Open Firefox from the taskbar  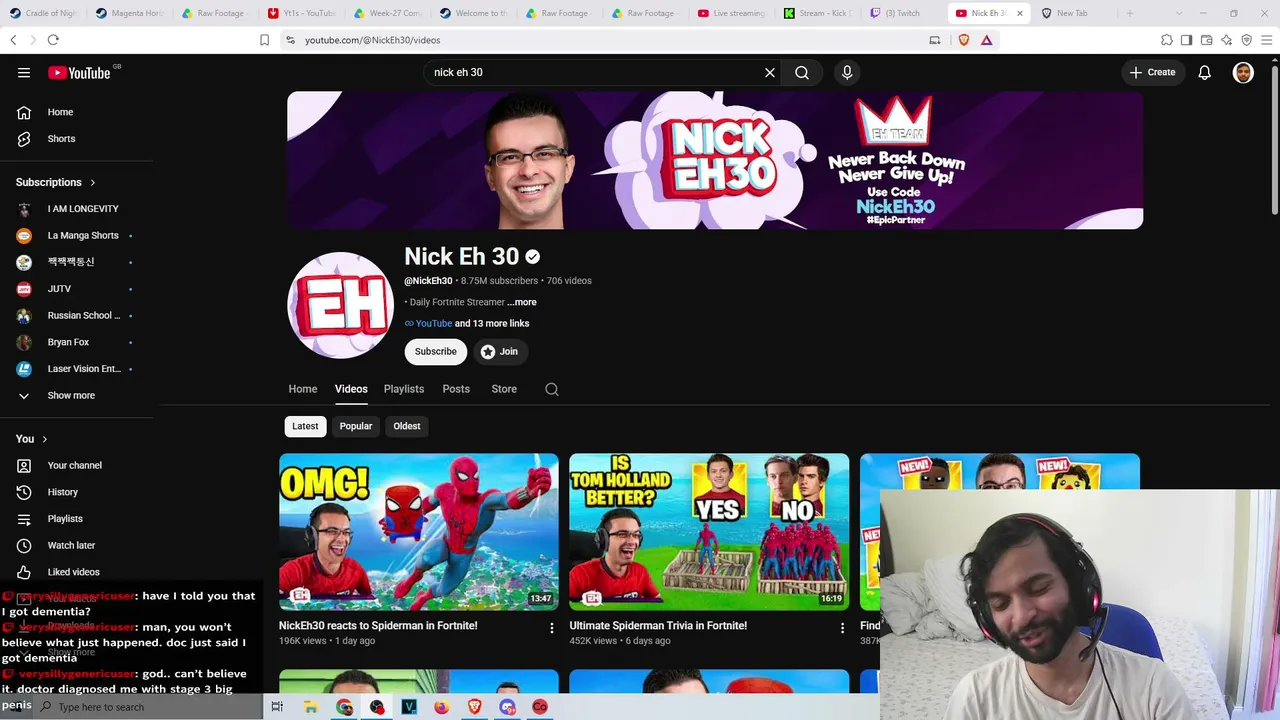(x=442, y=707)
